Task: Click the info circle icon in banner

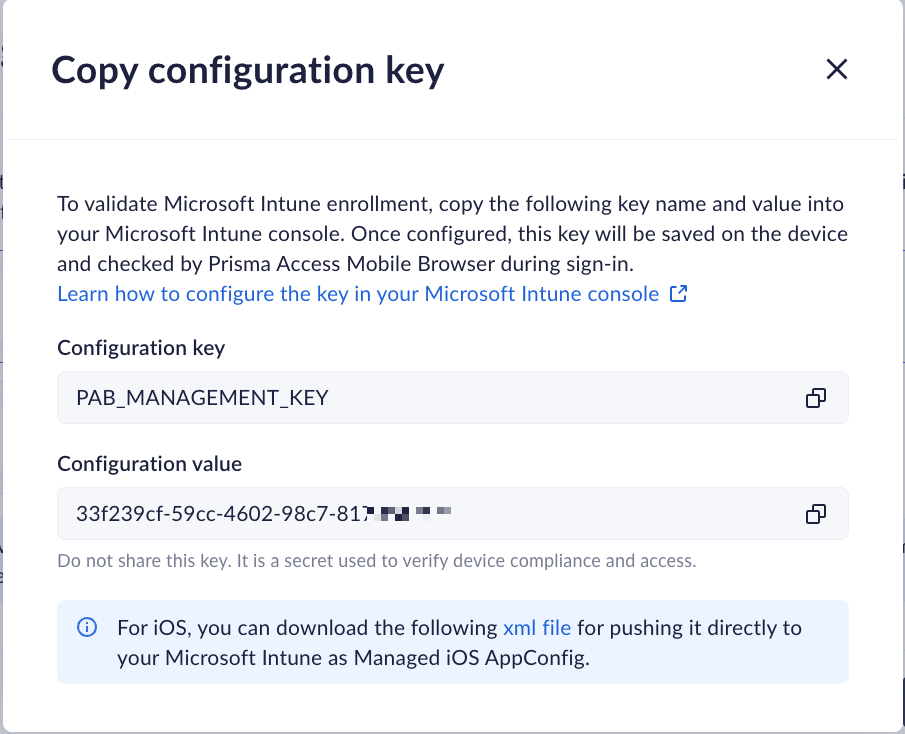Action: coord(87,628)
